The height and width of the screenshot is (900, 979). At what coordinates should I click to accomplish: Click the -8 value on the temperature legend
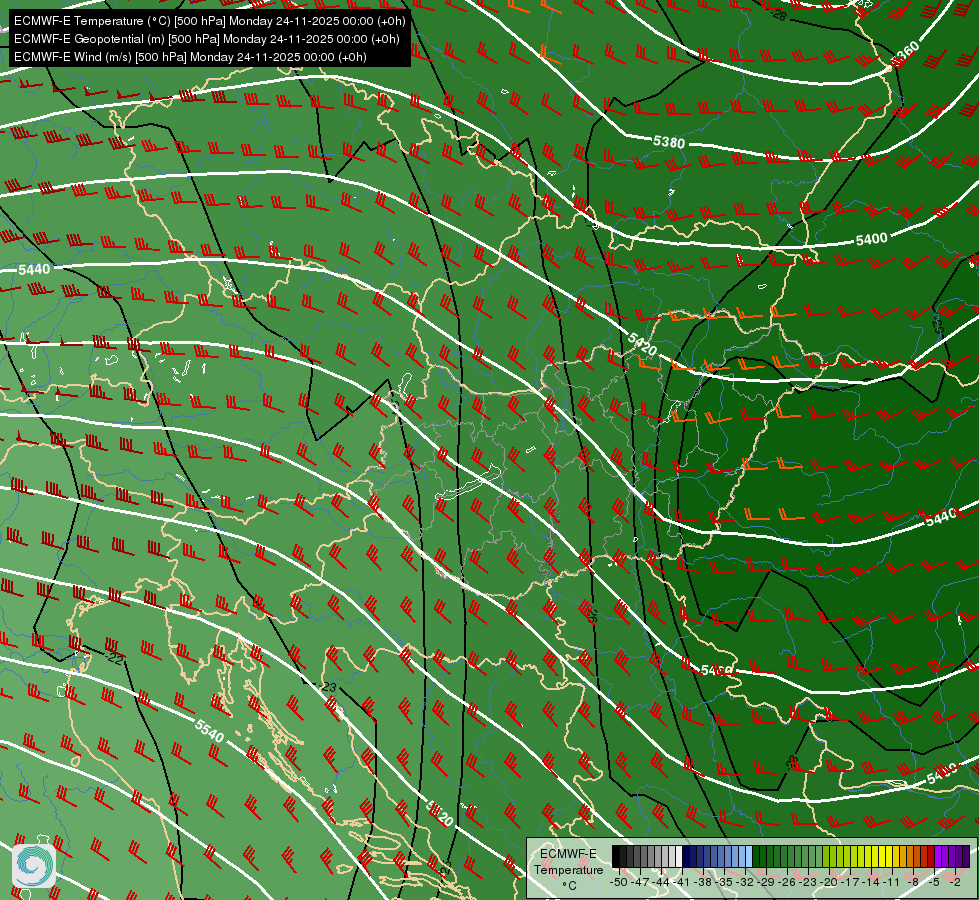tap(913, 882)
